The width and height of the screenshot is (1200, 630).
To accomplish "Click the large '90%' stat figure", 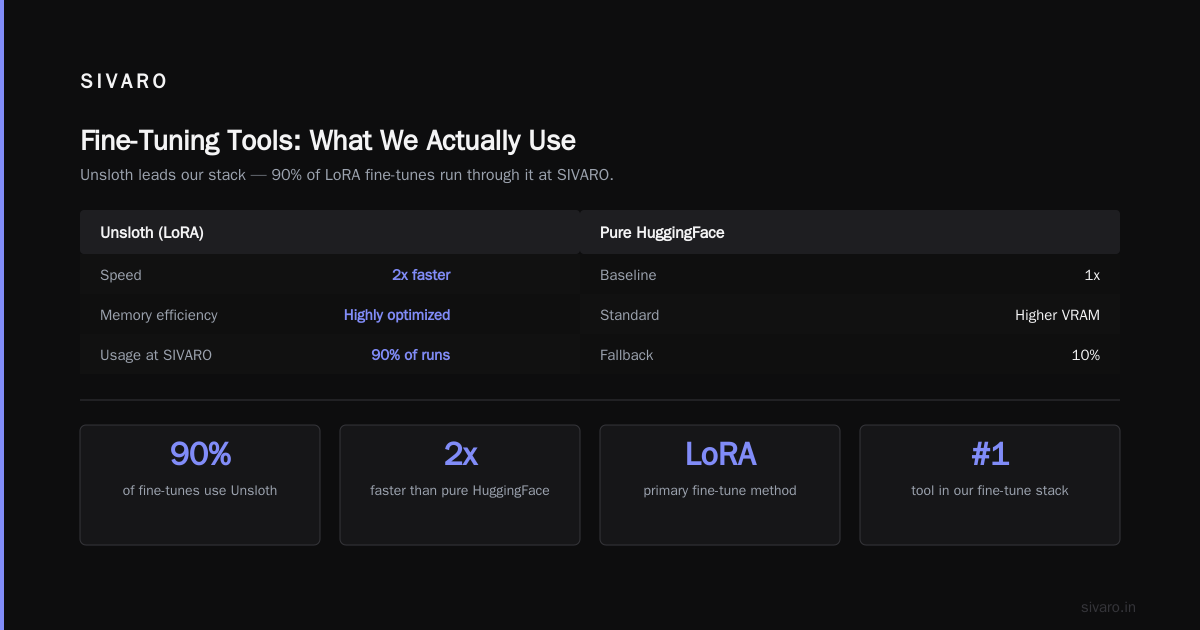I will click(200, 454).
